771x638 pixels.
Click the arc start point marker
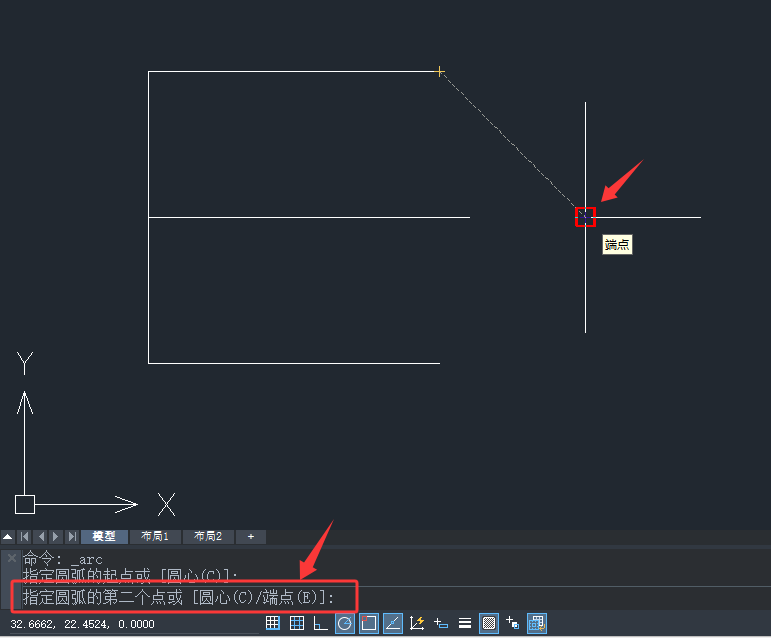(440, 72)
